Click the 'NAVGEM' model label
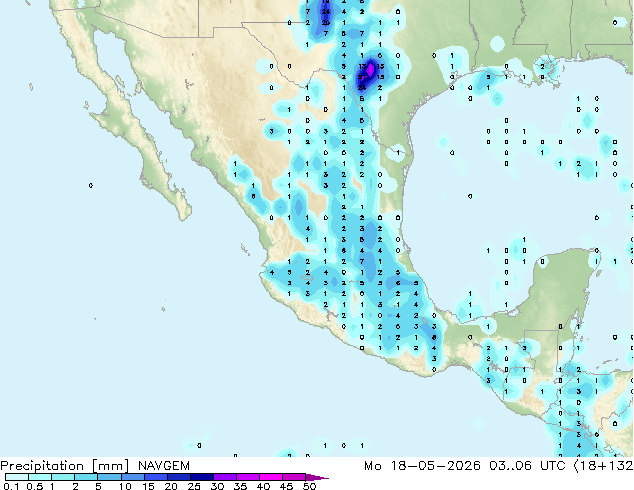 pyautogui.click(x=164, y=466)
